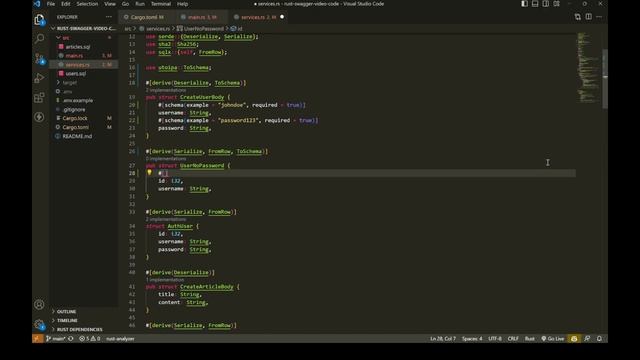Open the View menu
The height and width of the screenshot is (360, 640).
(110, 4)
